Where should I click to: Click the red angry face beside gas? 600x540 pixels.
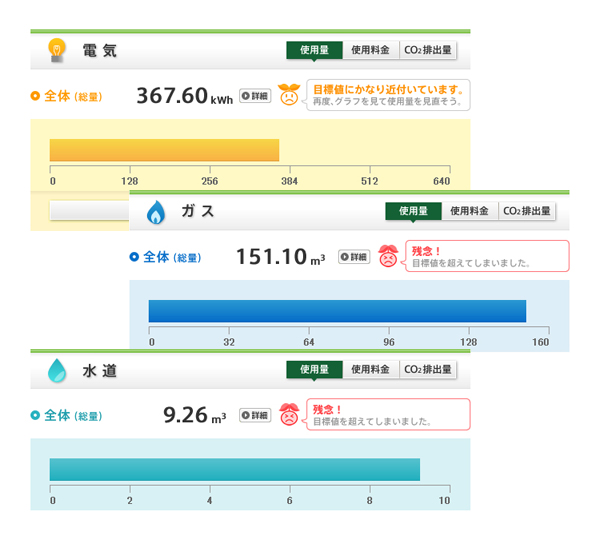tap(388, 256)
